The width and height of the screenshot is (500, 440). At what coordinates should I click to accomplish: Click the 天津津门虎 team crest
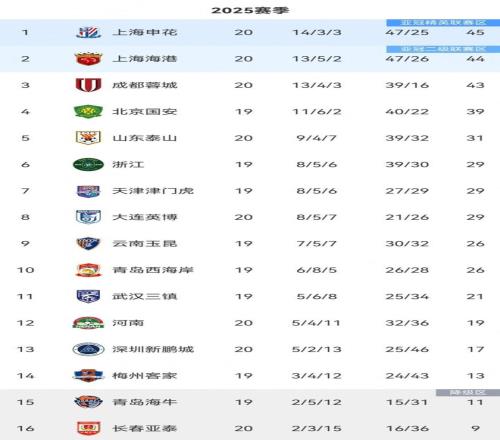pos(88,191)
